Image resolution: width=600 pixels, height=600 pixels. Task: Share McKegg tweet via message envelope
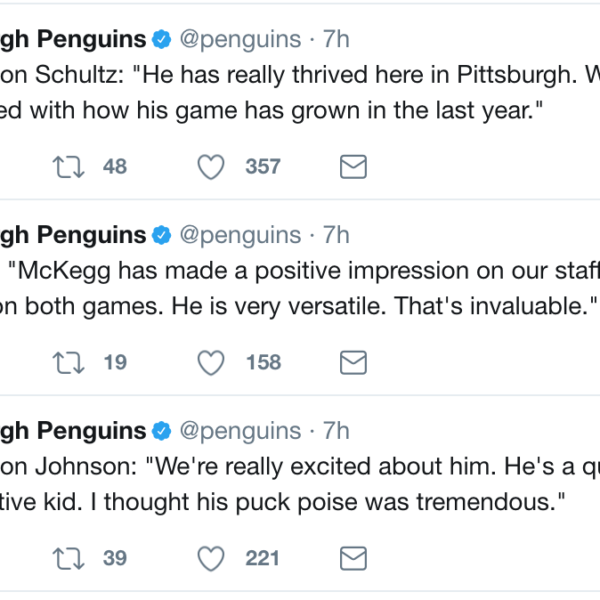[x=353, y=362]
